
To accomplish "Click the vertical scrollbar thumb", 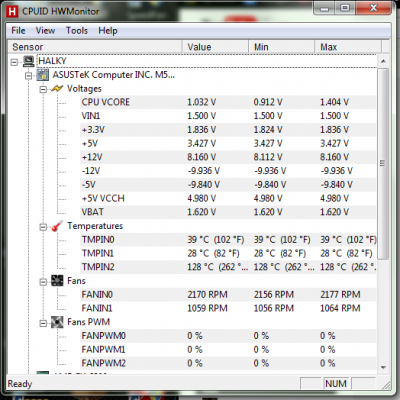I will coord(383,163).
